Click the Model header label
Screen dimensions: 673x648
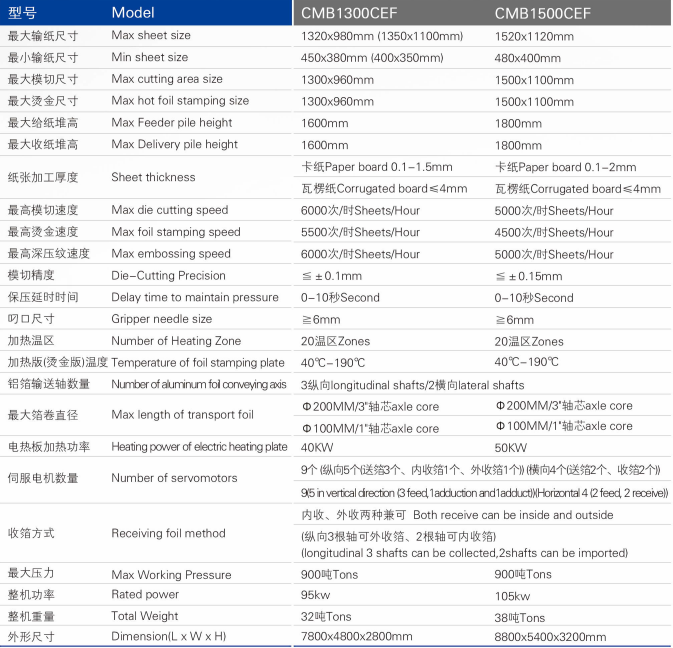coord(133,12)
